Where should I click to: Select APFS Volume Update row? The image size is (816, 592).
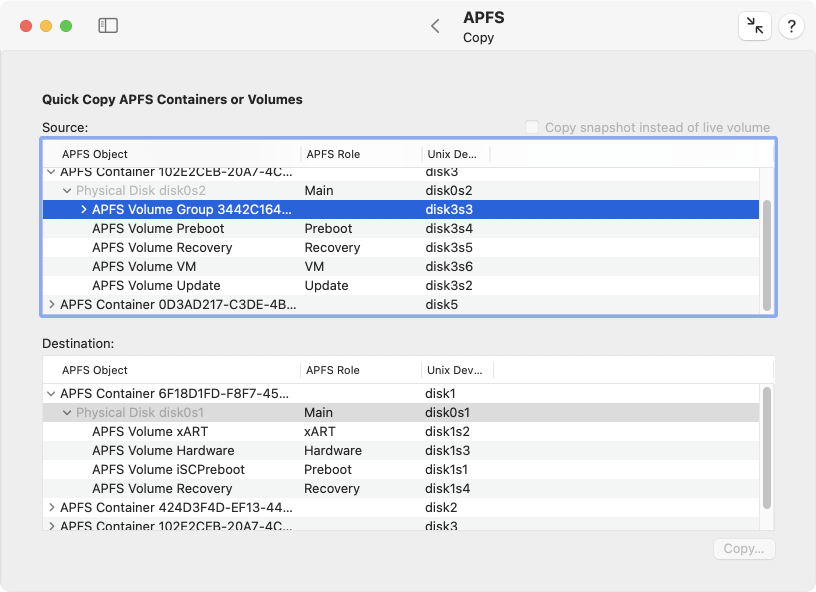401,286
